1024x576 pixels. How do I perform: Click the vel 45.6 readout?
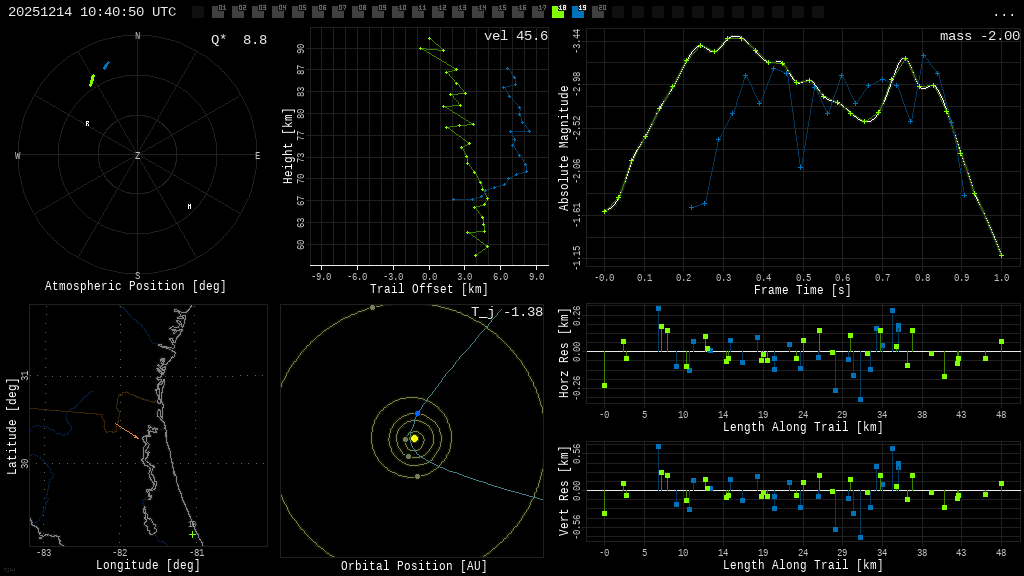[x=515, y=36]
